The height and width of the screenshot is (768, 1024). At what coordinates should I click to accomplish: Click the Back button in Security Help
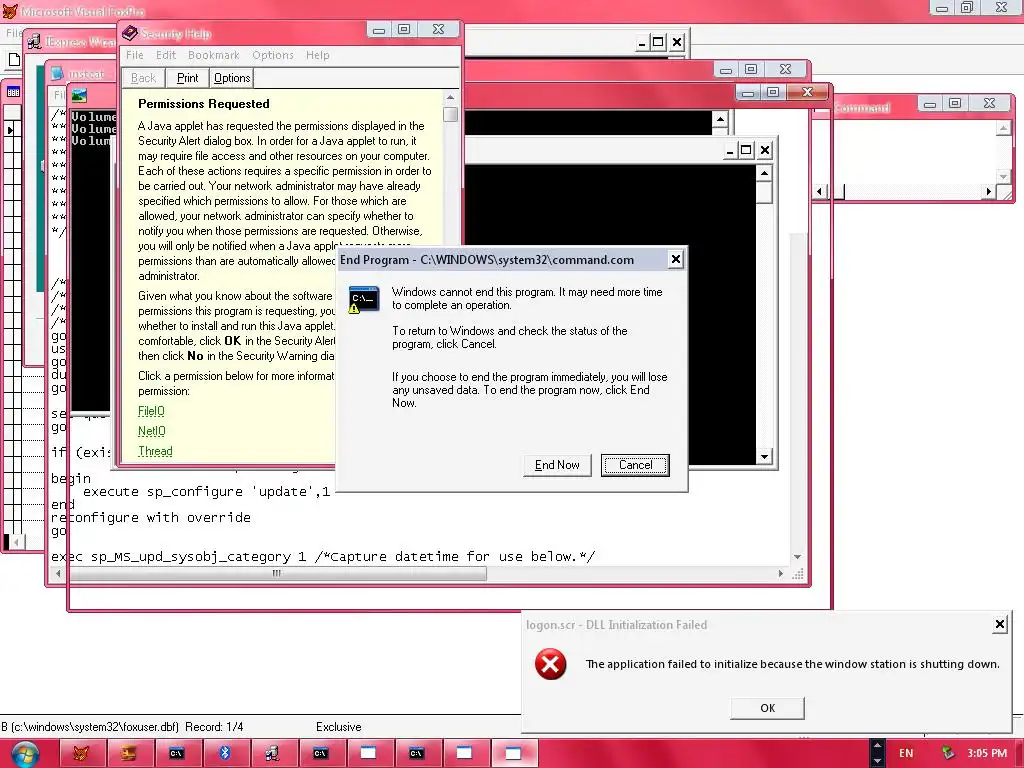(x=143, y=78)
